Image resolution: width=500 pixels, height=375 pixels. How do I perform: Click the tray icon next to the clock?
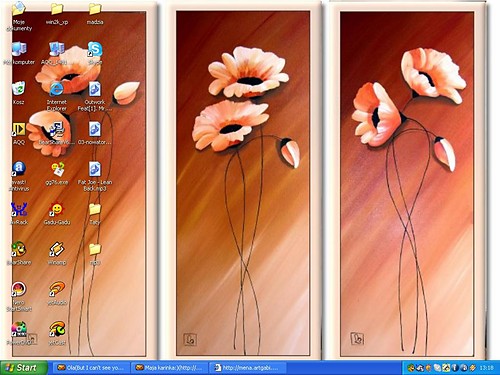[x=473, y=368]
